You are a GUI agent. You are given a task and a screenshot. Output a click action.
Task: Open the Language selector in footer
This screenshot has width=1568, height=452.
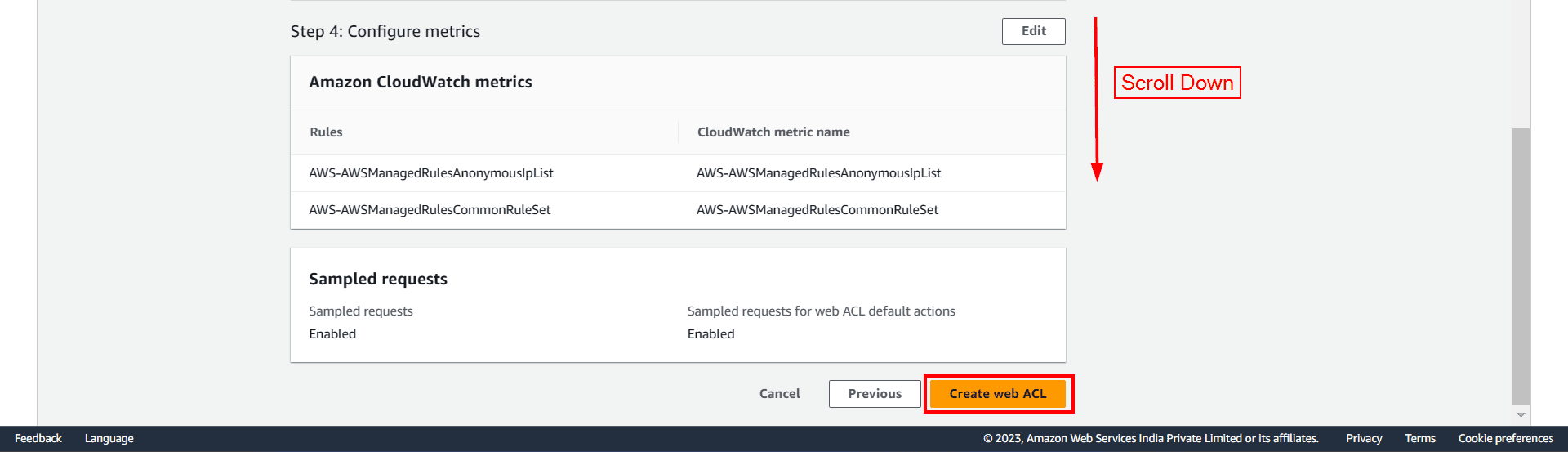109,439
